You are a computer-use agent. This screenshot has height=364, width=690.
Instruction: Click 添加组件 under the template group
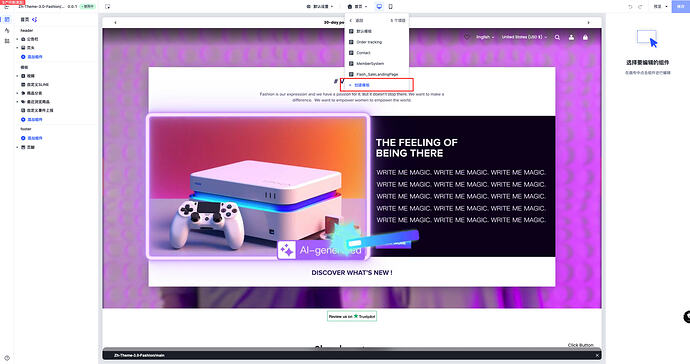click(32, 120)
